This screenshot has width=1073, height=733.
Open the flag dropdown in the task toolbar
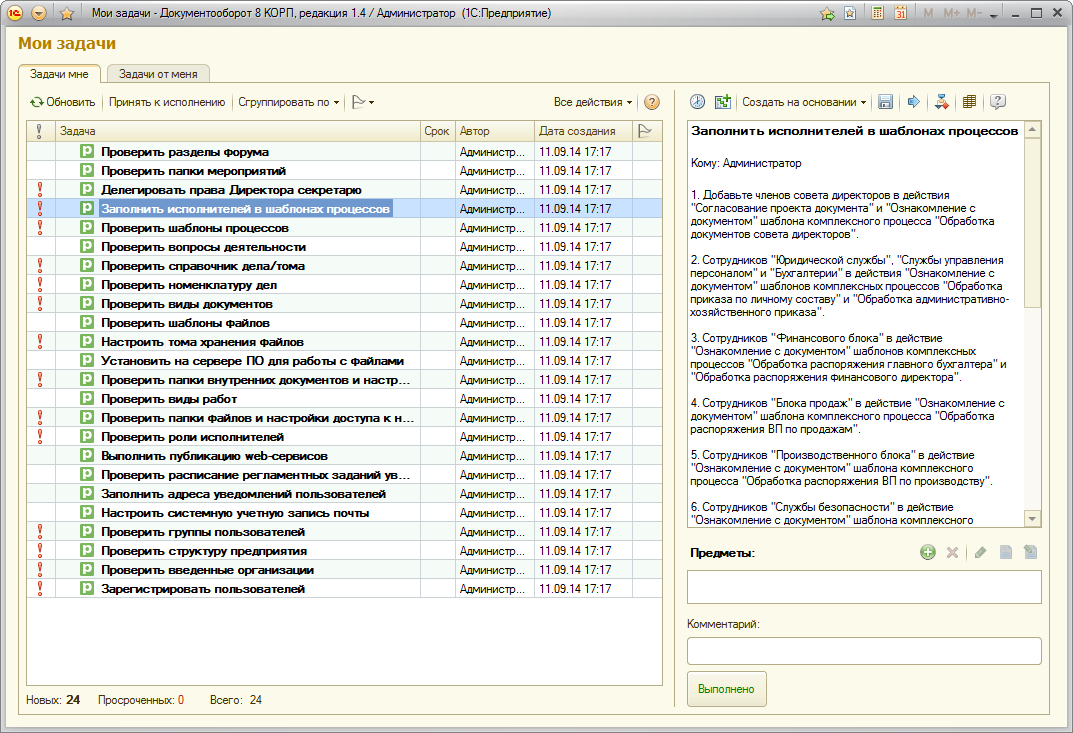(x=364, y=102)
